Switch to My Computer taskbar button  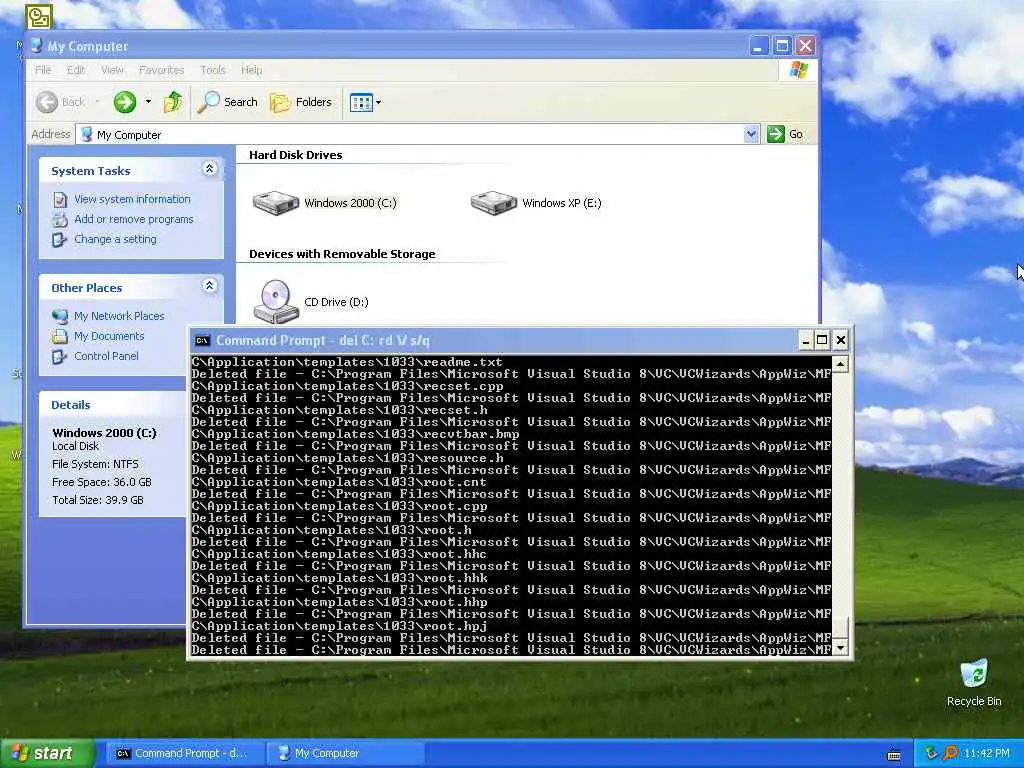point(344,754)
